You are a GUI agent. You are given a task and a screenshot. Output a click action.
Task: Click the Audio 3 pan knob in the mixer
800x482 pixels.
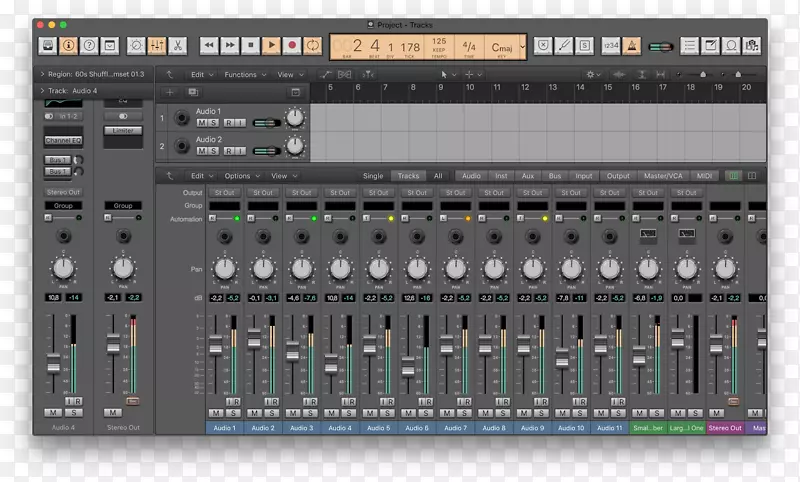click(x=301, y=268)
